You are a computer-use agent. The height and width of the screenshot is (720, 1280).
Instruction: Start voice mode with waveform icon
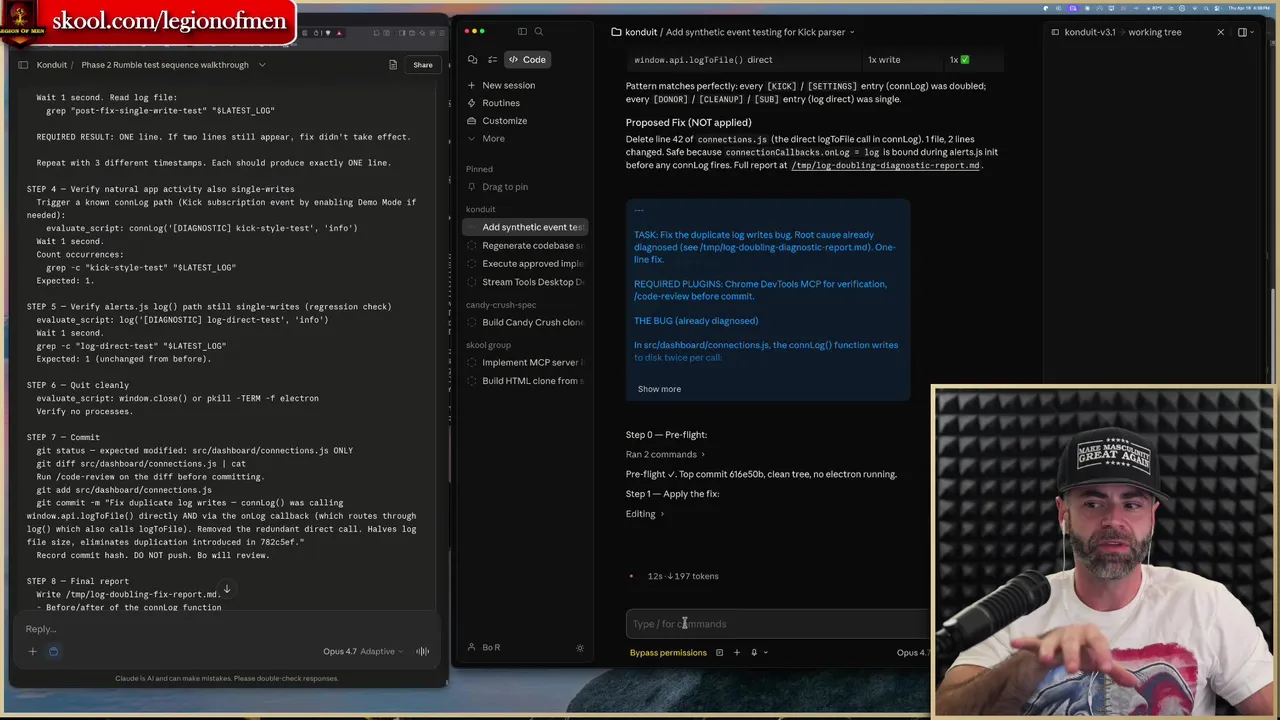[x=423, y=652]
